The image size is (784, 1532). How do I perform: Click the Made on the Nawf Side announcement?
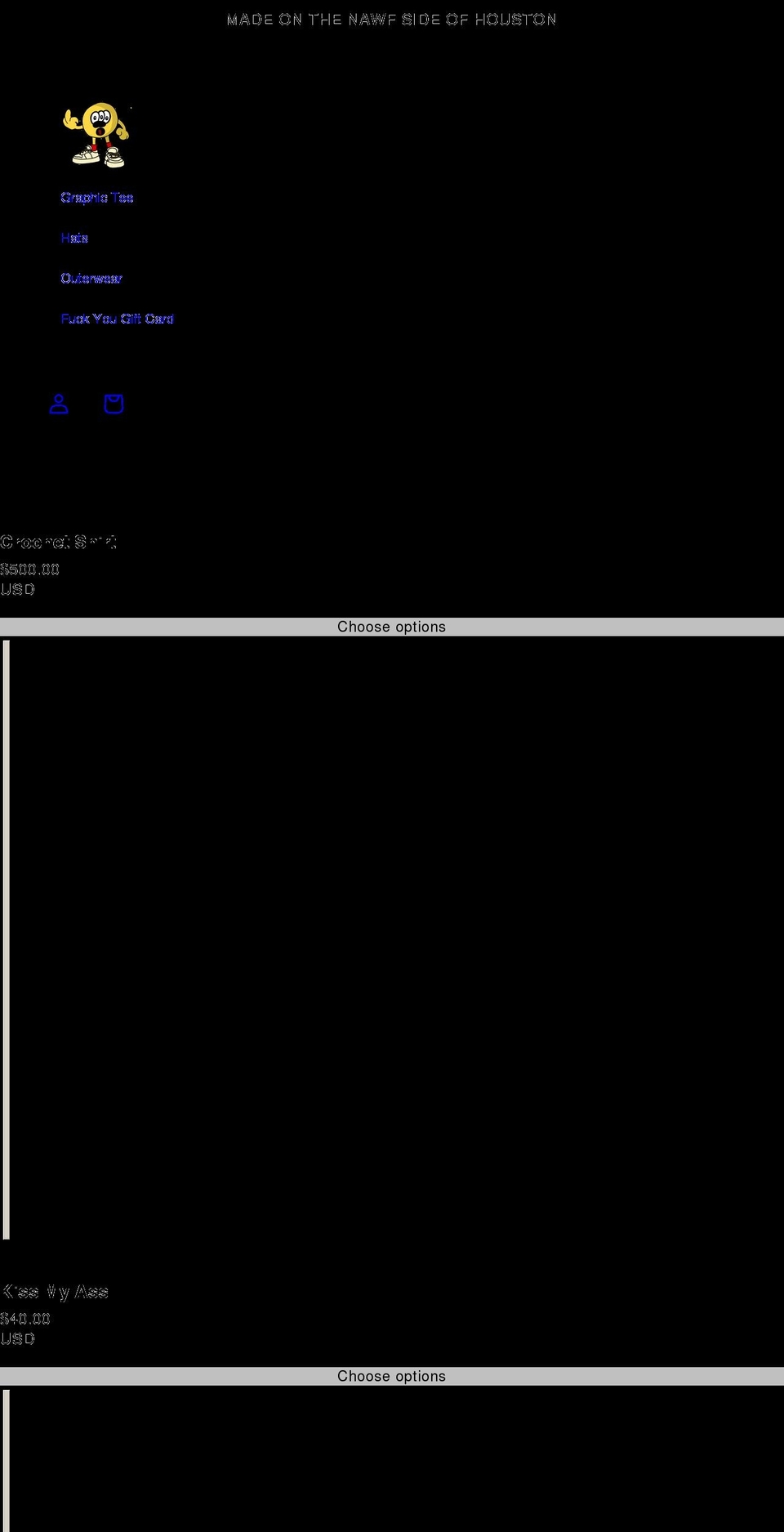392,20
